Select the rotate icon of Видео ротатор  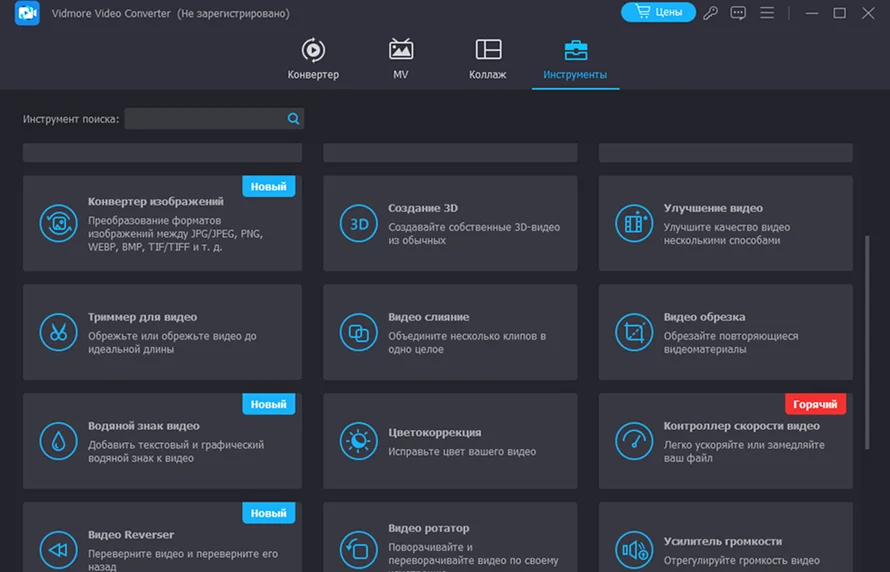pos(358,550)
